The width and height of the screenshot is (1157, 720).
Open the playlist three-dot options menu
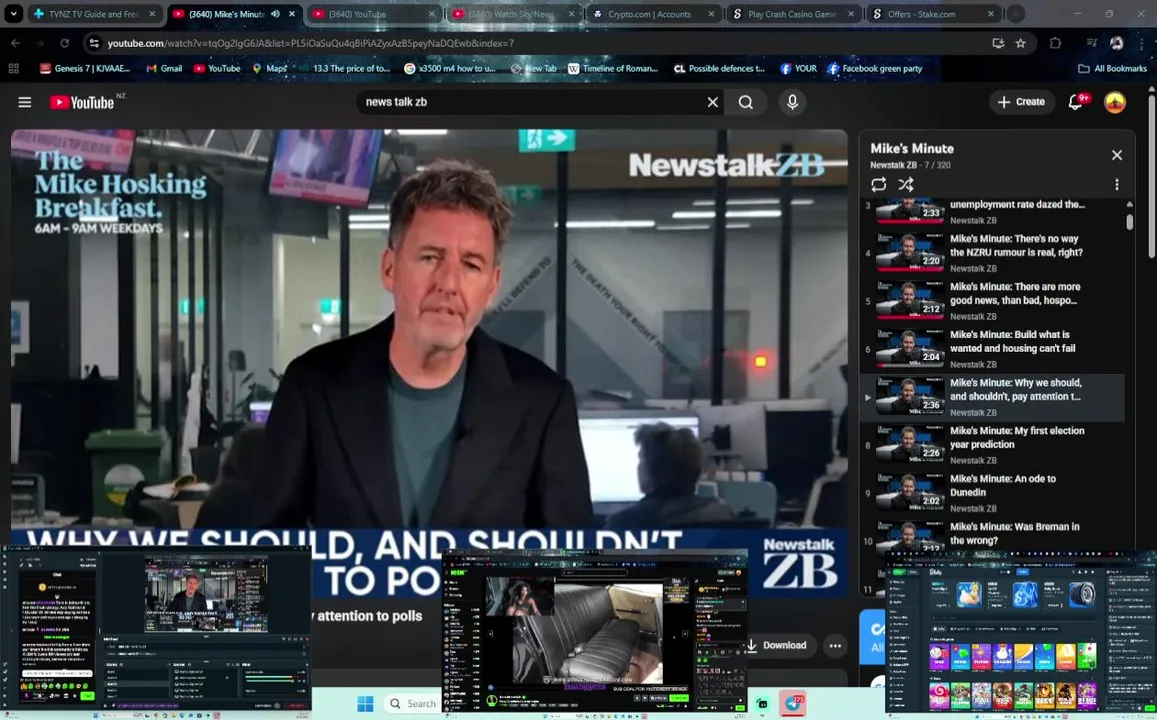[1116, 184]
